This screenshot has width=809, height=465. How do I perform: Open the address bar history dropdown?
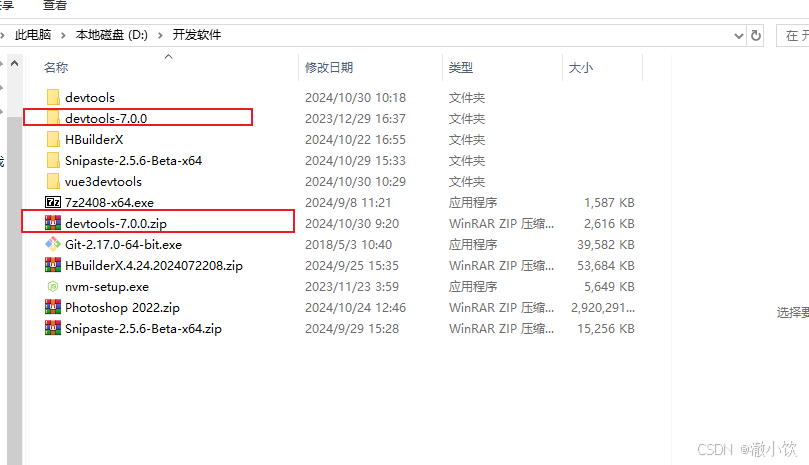click(739, 36)
